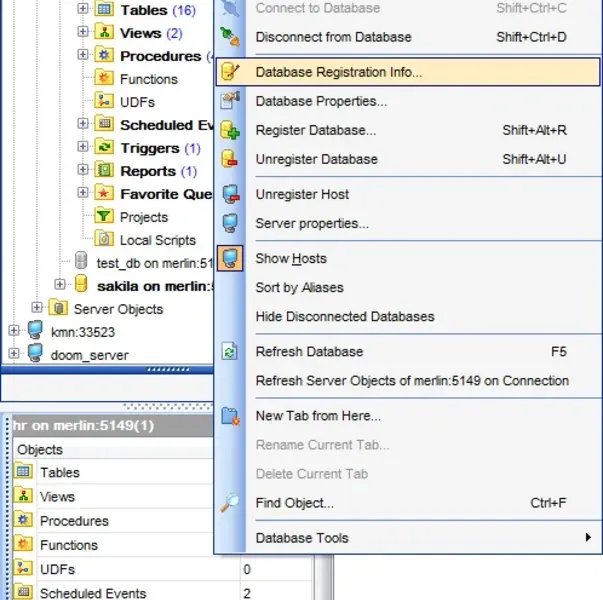The image size is (603, 600).
Task: Expand the Server Objects node
Action: [37, 307]
